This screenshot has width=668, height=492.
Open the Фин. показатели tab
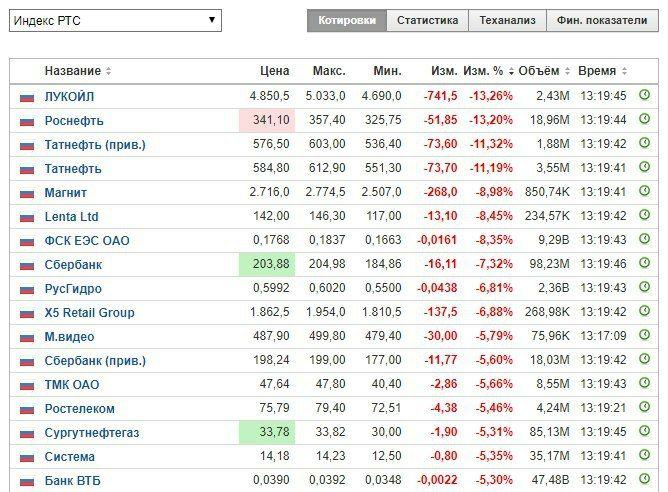pyautogui.click(x=602, y=20)
